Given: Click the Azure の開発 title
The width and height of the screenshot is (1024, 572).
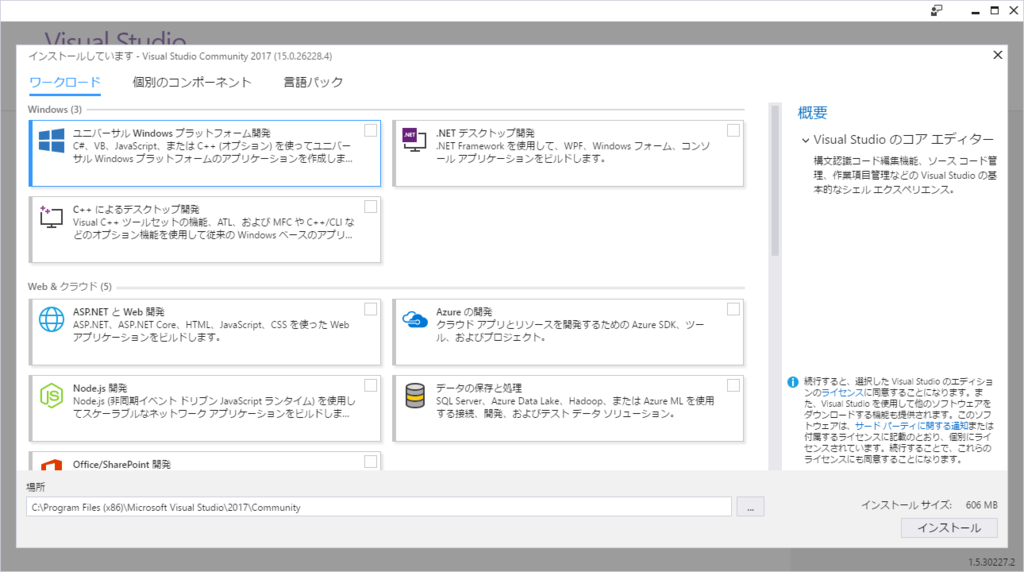Looking at the screenshot, I should tap(464, 311).
